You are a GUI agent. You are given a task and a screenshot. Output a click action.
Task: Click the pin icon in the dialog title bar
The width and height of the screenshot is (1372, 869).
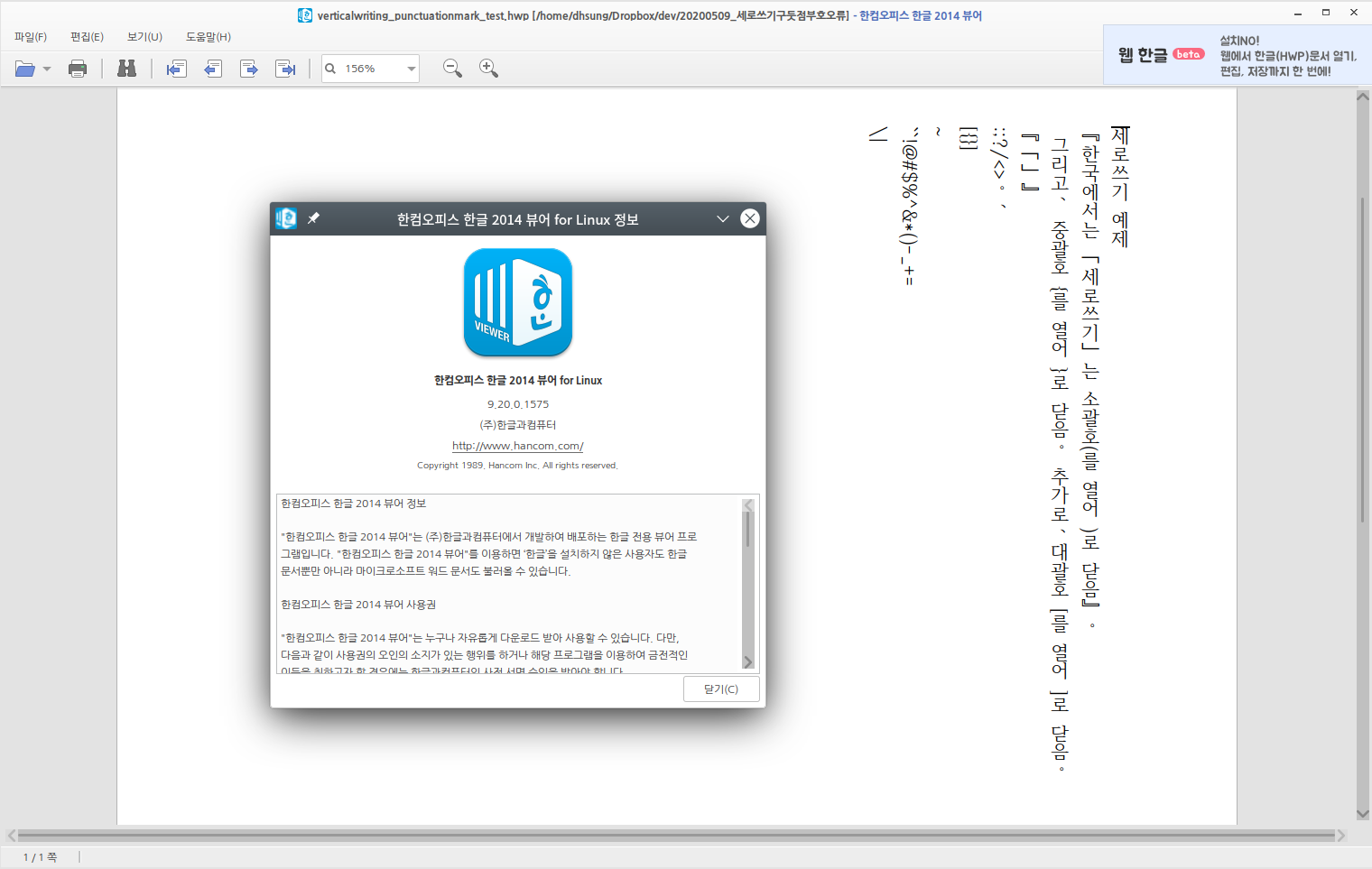coord(314,218)
